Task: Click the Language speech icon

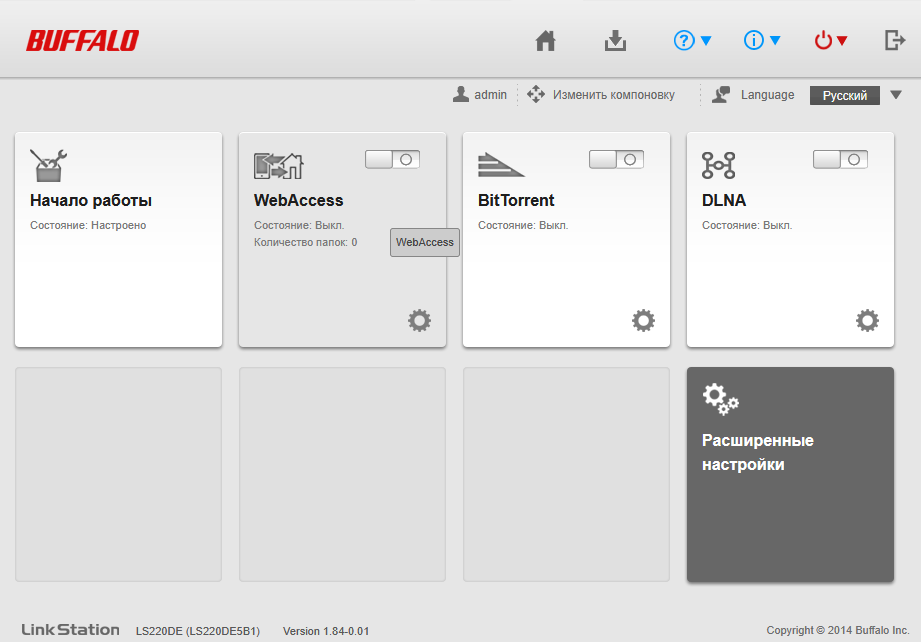Action: [x=721, y=94]
